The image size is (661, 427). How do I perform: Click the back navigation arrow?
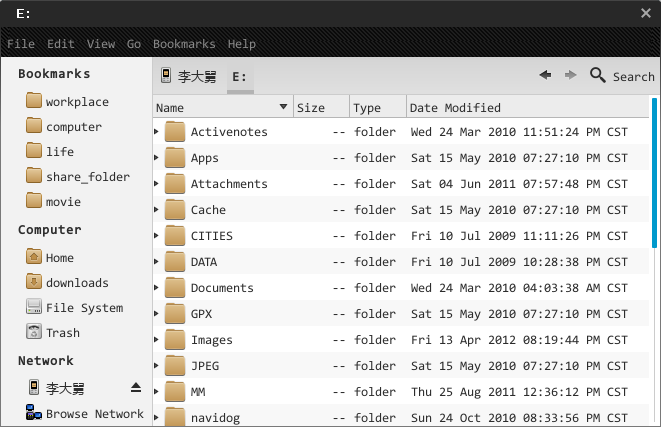(x=545, y=75)
